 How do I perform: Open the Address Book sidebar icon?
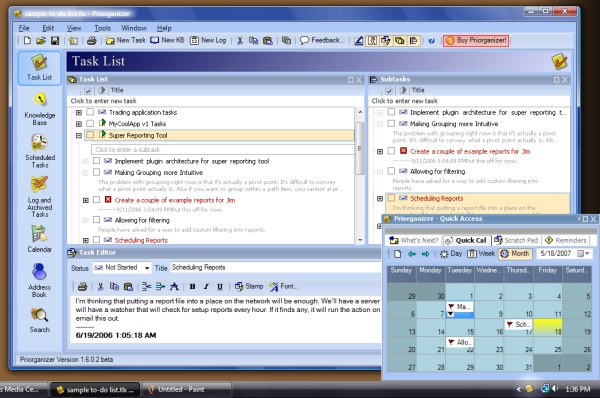39,280
